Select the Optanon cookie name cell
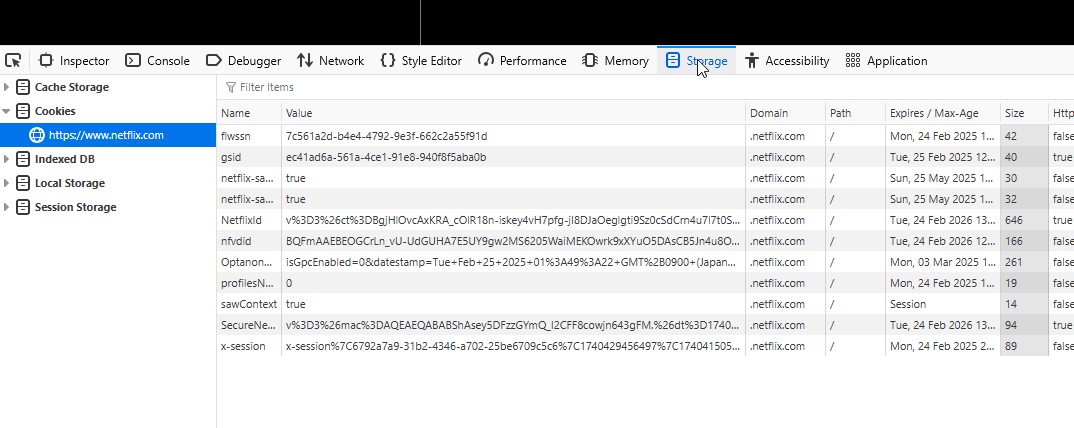The image size is (1074, 428). click(x=249, y=262)
